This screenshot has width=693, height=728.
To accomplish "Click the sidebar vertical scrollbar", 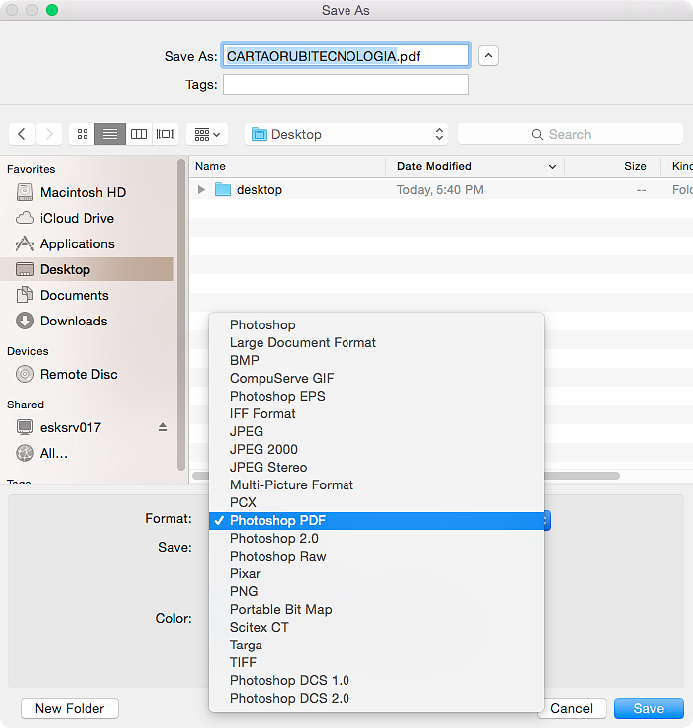I will tap(181, 315).
